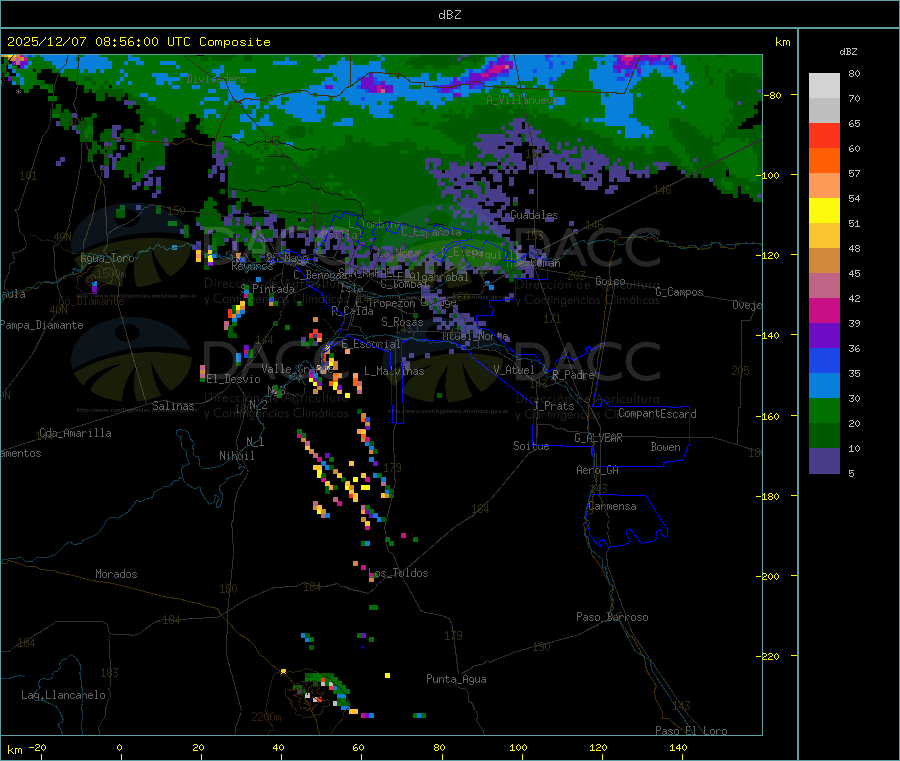Select the 'L_Malvinas' place label

pos(394,371)
